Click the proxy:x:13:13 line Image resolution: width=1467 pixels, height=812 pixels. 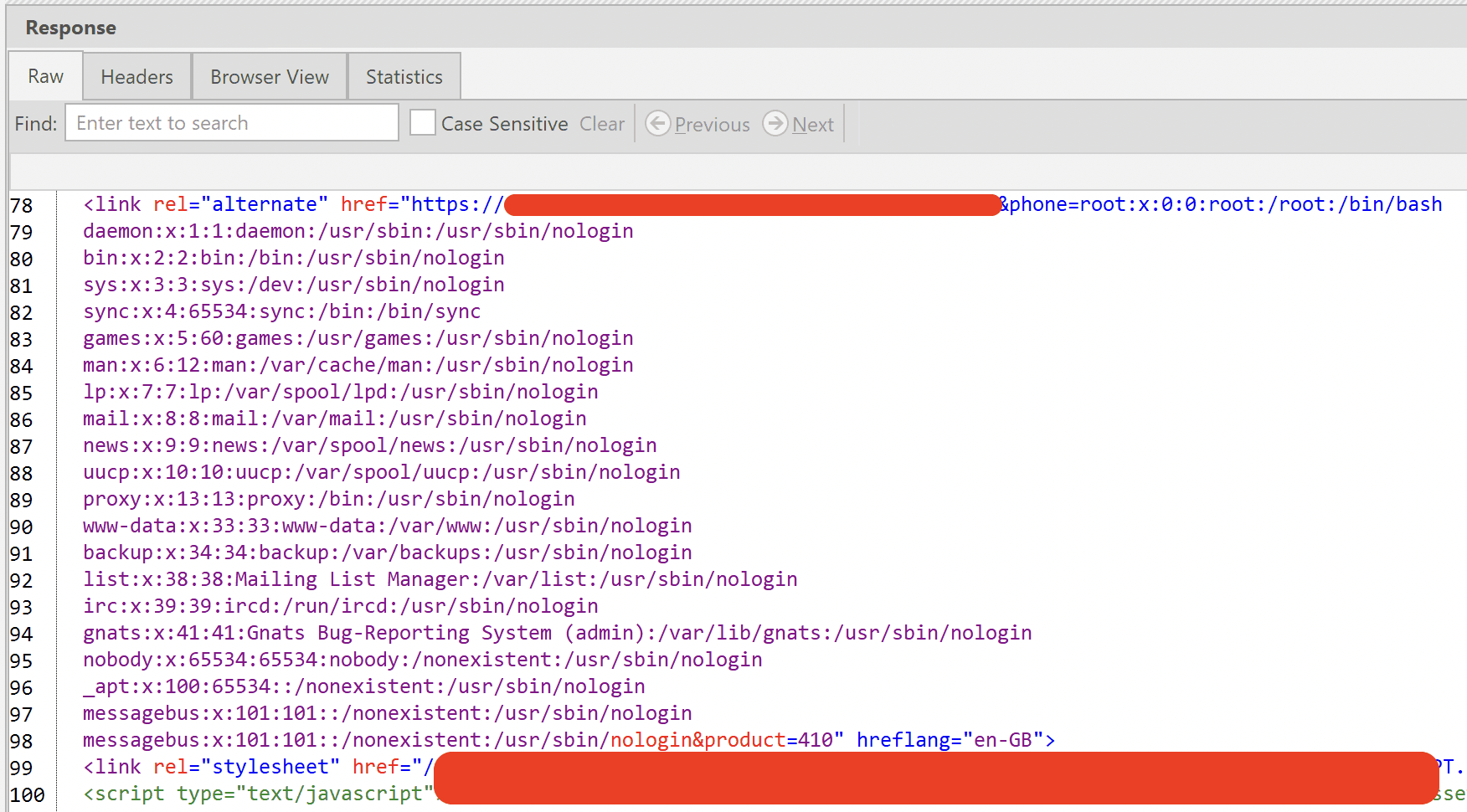point(328,499)
